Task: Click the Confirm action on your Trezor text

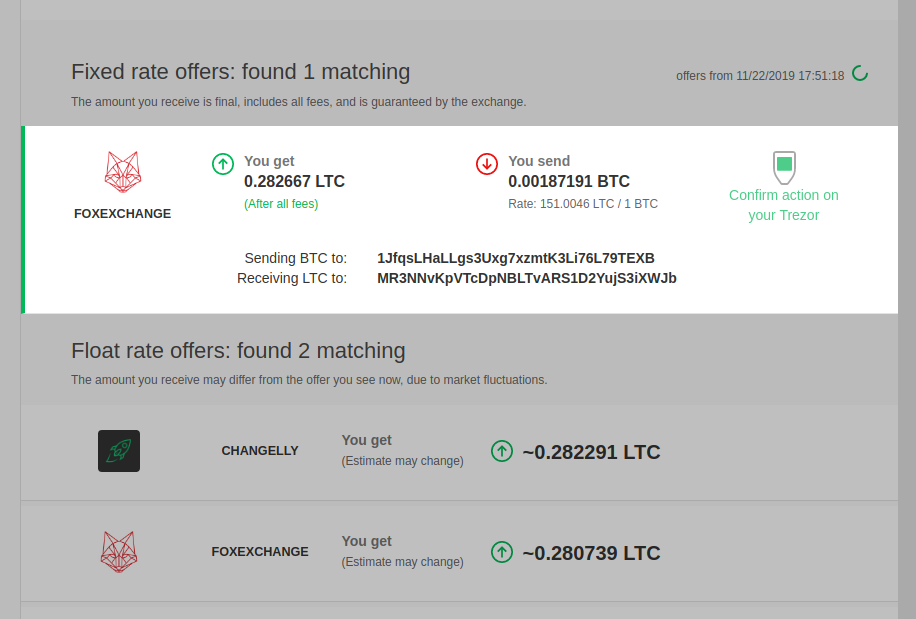Action: click(784, 205)
